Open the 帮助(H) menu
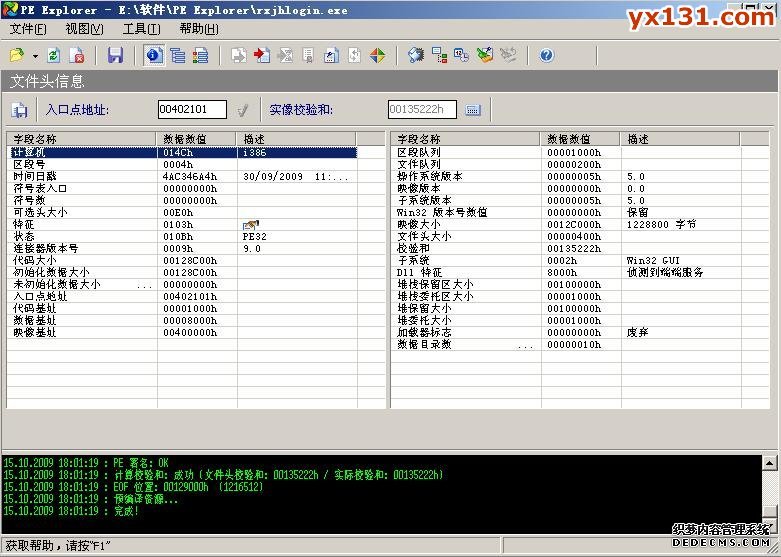781x557 pixels. click(x=198, y=29)
